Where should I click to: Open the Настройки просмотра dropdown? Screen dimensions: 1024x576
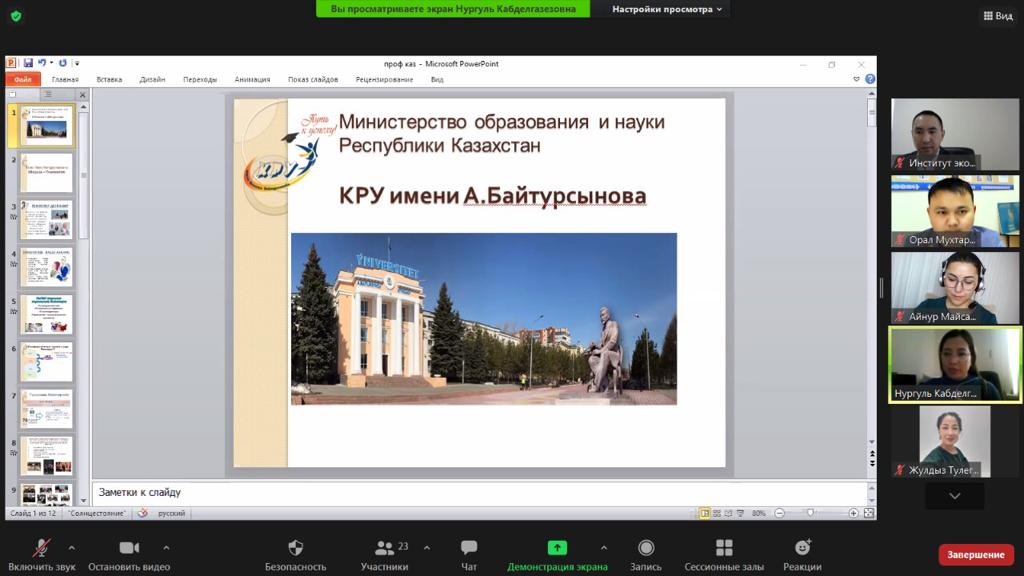(x=667, y=9)
